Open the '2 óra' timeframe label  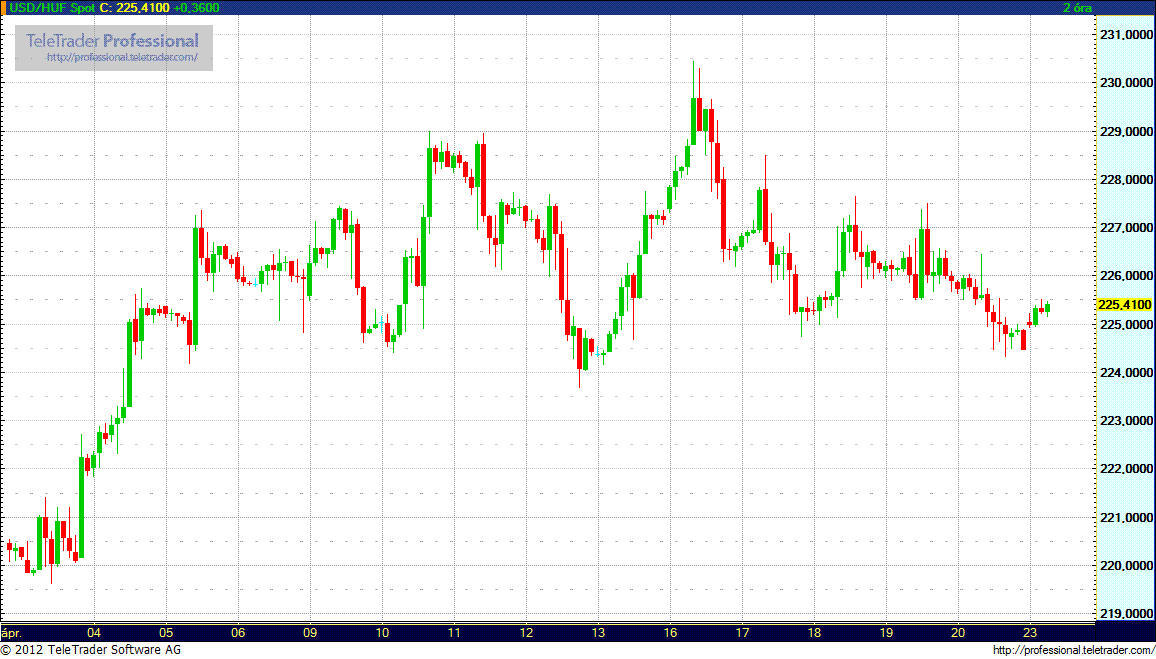pyautogui.click(x=1078, y=8)
